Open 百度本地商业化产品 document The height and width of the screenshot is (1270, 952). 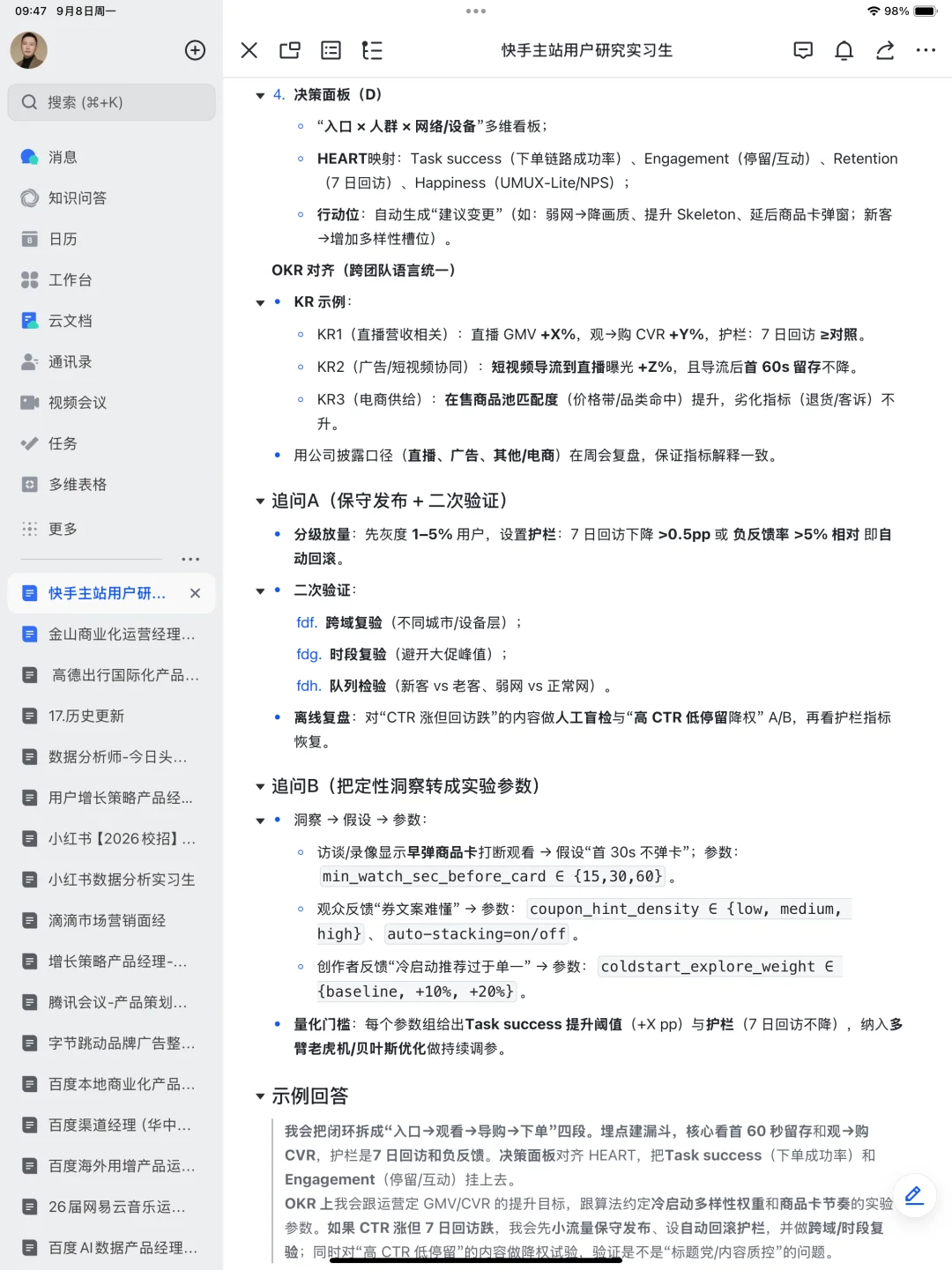pyautogui.click(x=112, y=1084)
